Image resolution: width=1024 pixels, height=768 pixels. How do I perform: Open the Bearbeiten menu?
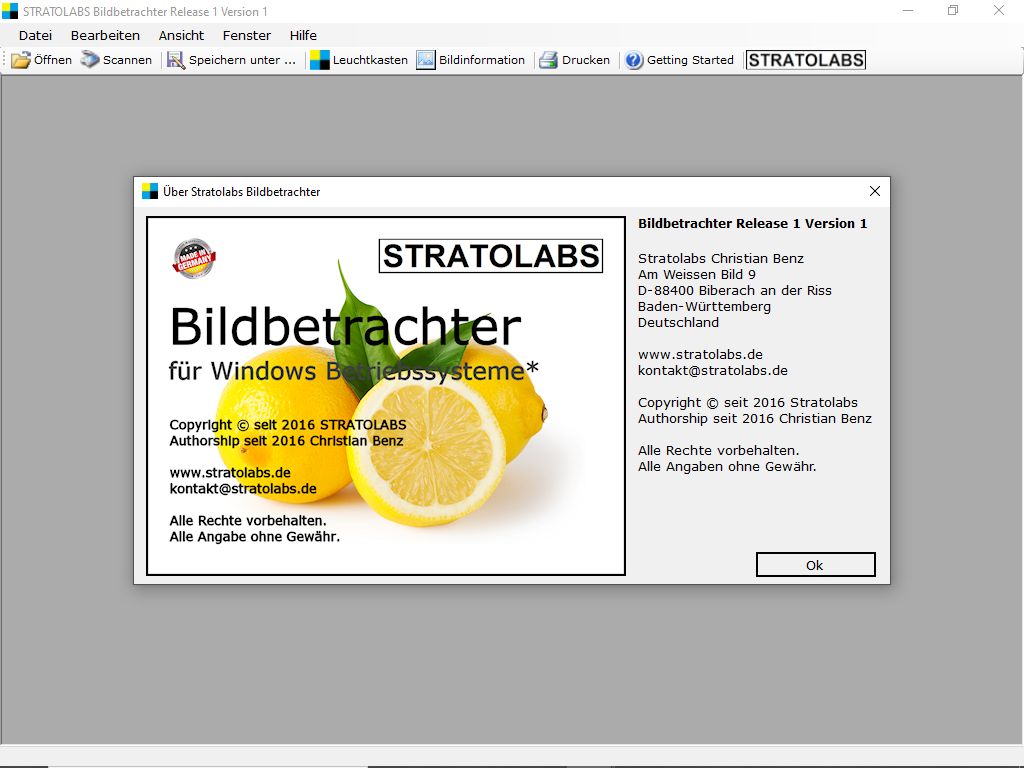click(x=105, y=35)
